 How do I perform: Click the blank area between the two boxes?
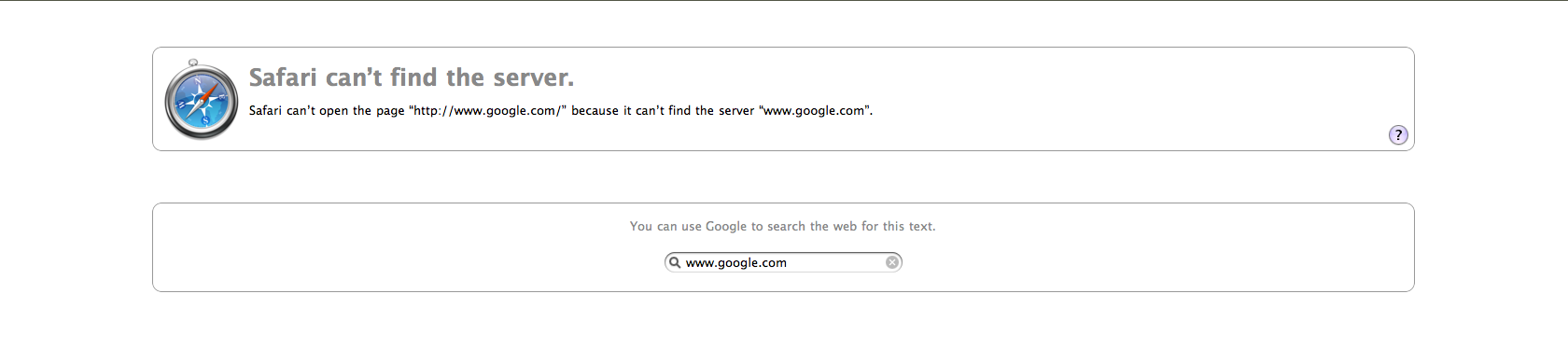[783, 177]
